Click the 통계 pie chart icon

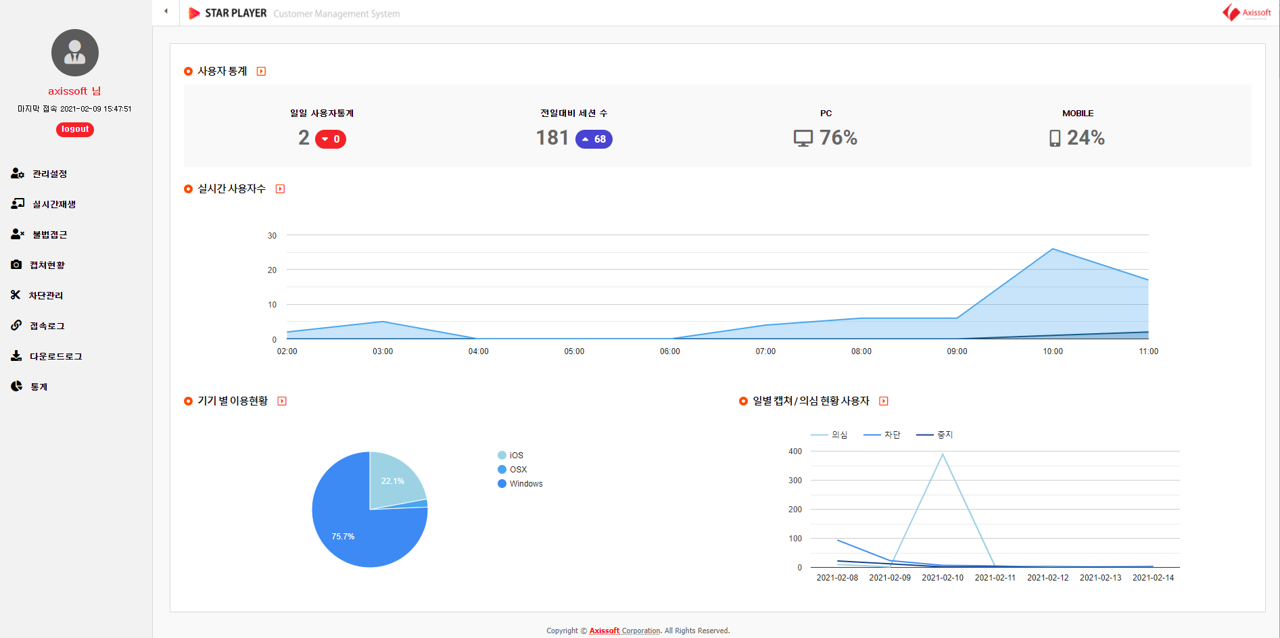tap(16, 386)
